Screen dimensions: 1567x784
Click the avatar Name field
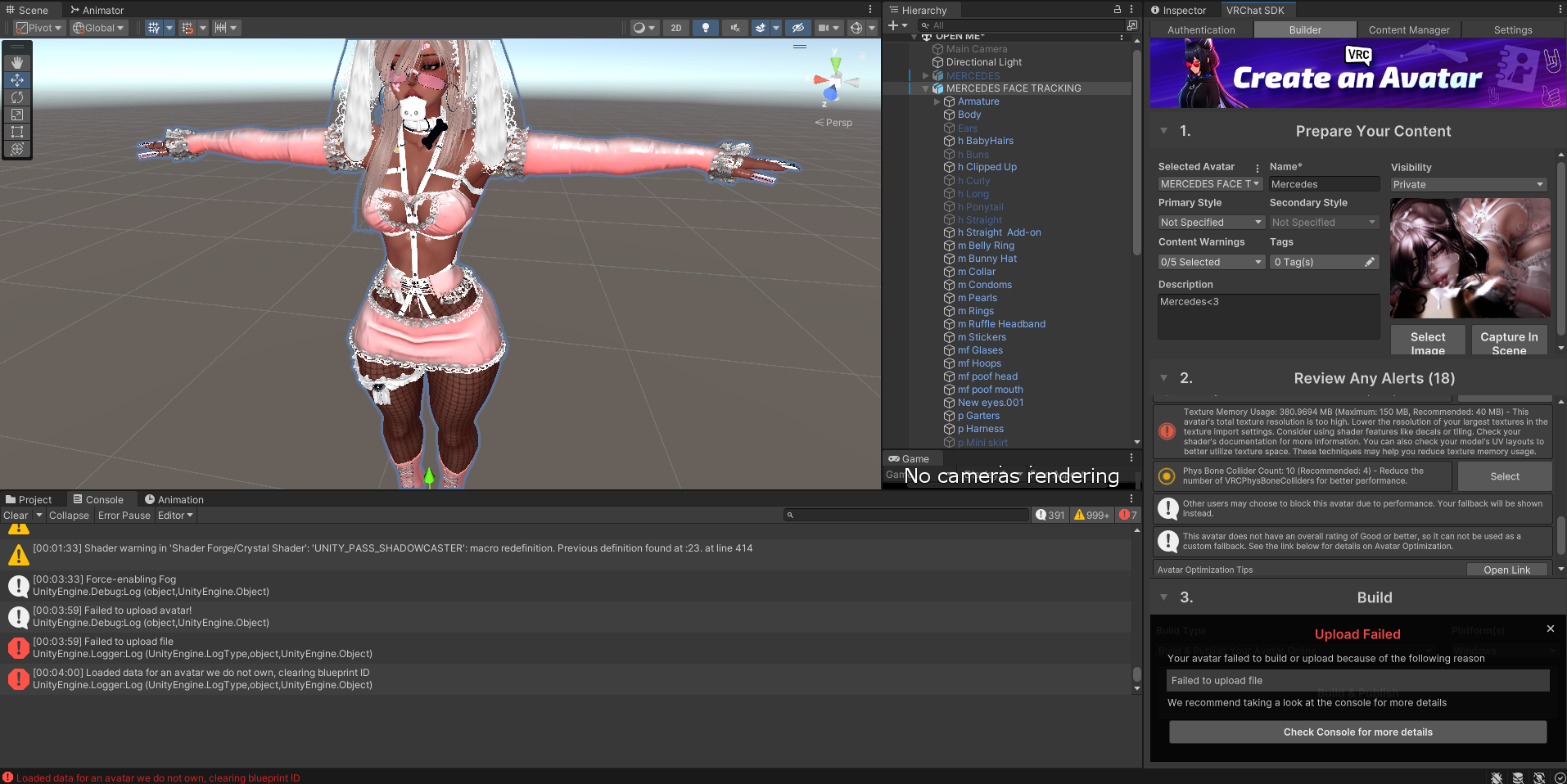click(x=1324, y=184)
